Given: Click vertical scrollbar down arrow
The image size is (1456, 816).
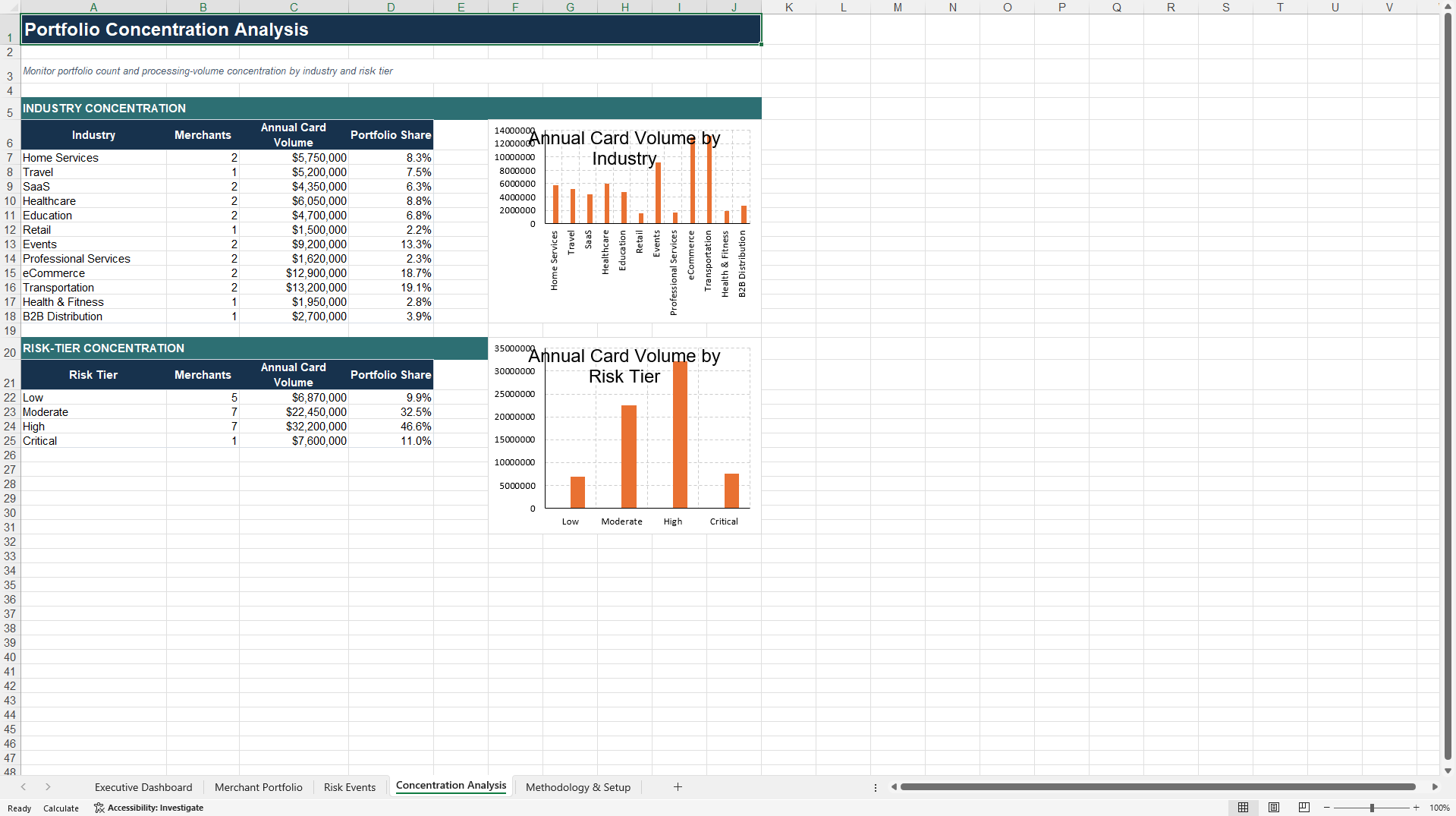Looking at the screenshot, I should (x=1448, y=770).
